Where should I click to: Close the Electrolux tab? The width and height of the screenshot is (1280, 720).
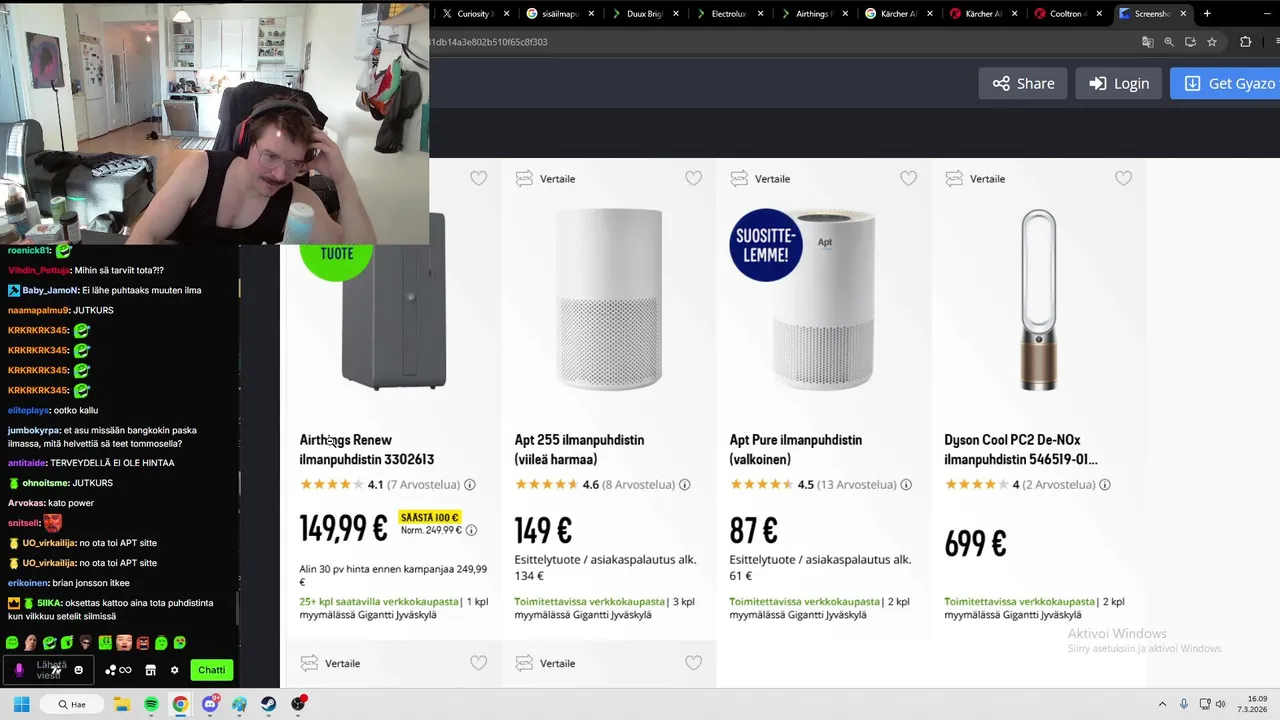point(760,13)
